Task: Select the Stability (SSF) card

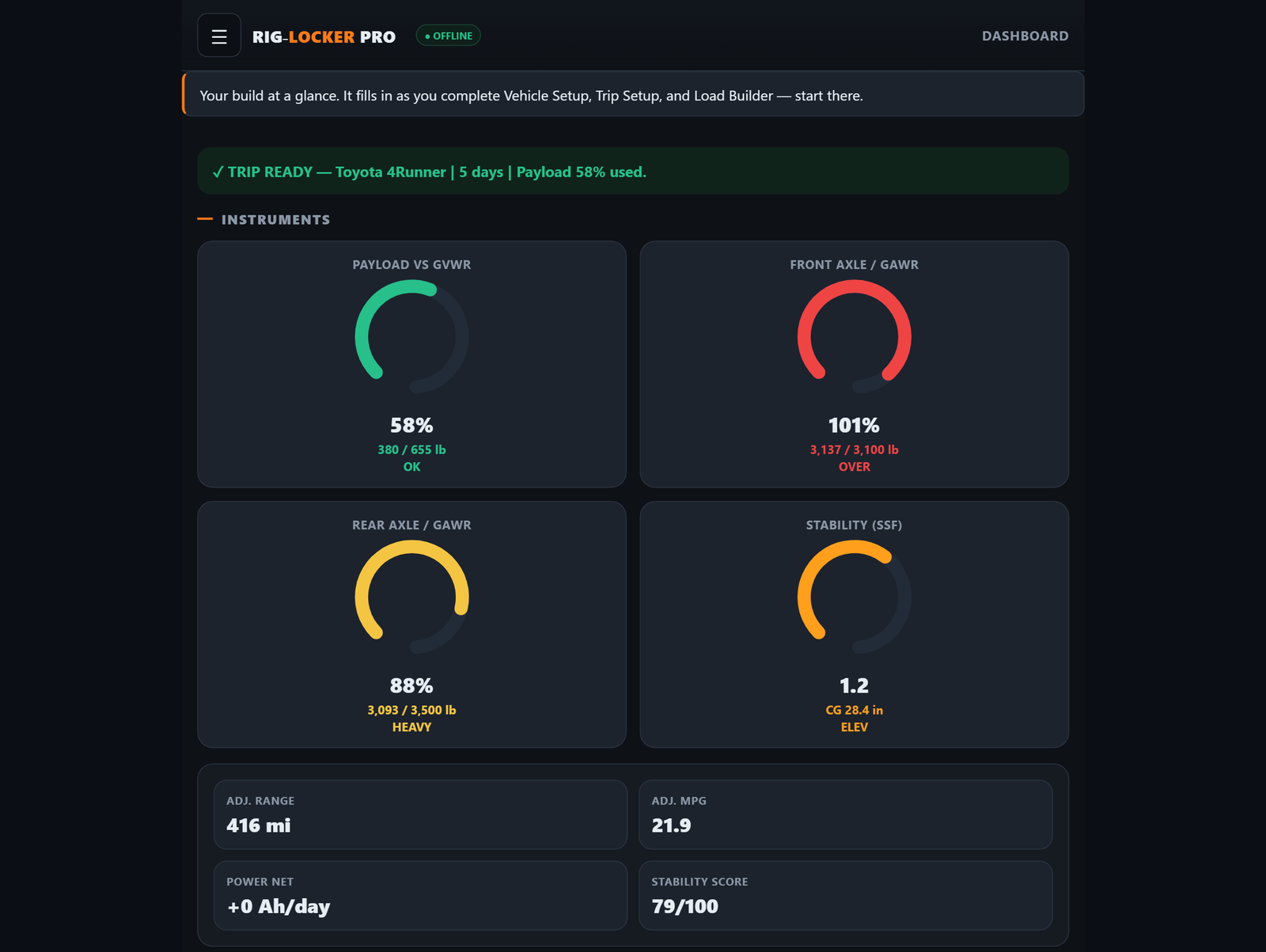Action: tap(855, 624)
